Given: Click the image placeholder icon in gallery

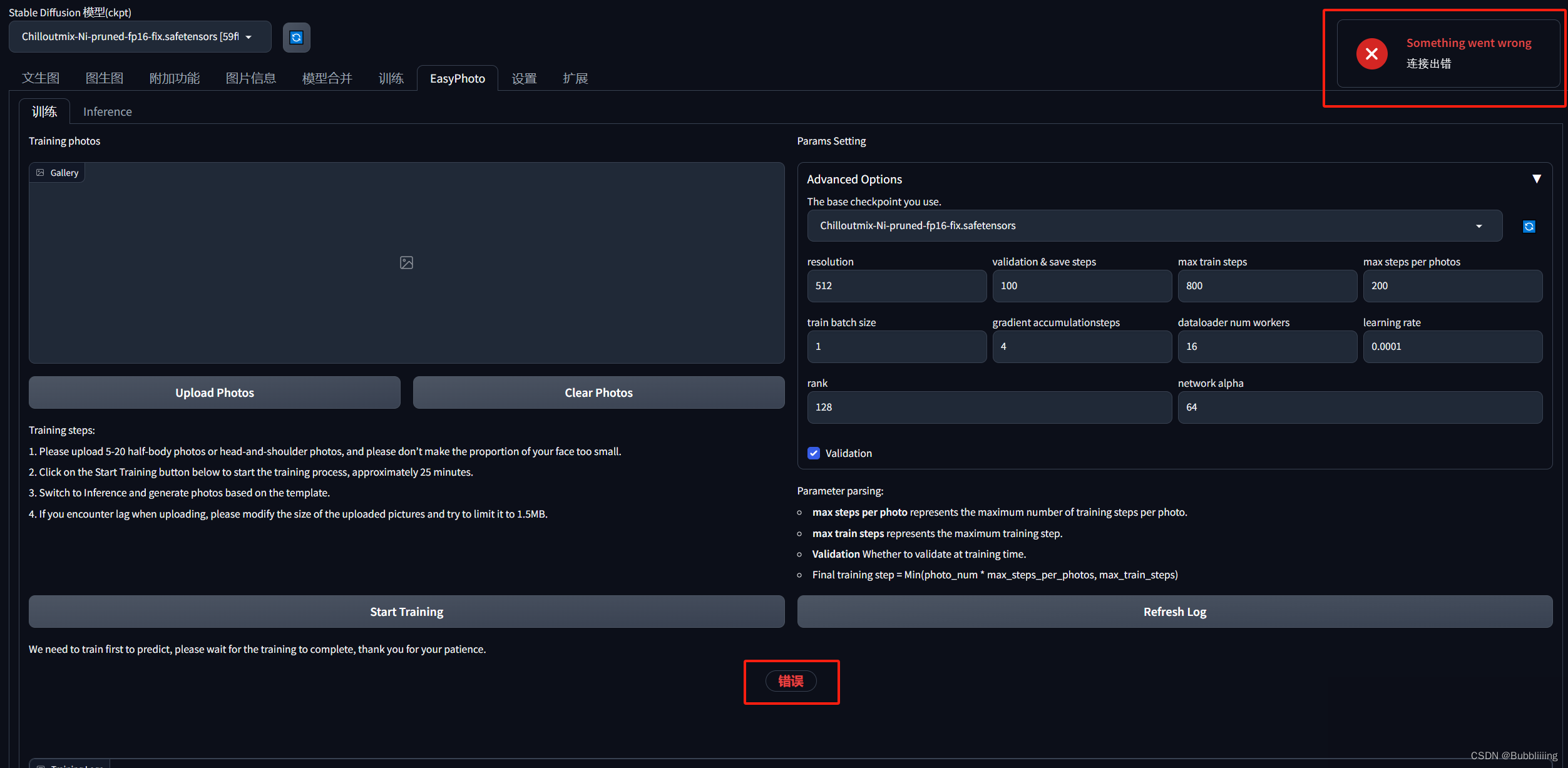Looking at the screenshot, I should pyautogui.click(x=406, y=263).
